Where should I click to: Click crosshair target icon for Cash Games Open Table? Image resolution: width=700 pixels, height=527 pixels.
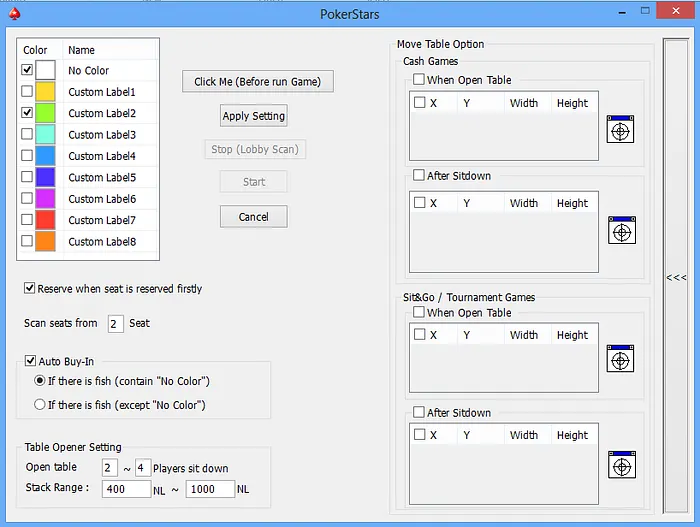pyautogui.click(x=620, y=130)
